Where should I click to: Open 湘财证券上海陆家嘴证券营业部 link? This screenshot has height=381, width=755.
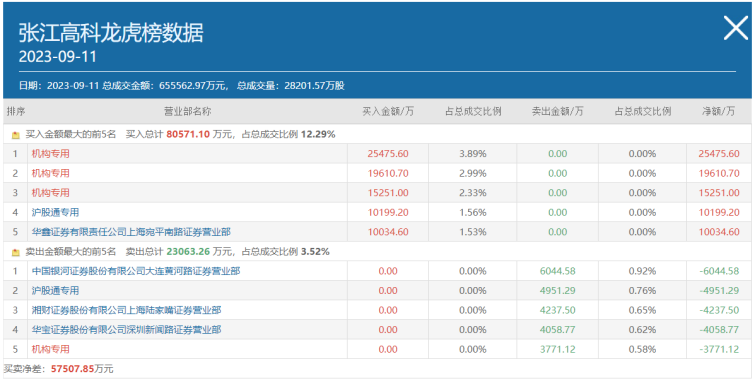126,310
